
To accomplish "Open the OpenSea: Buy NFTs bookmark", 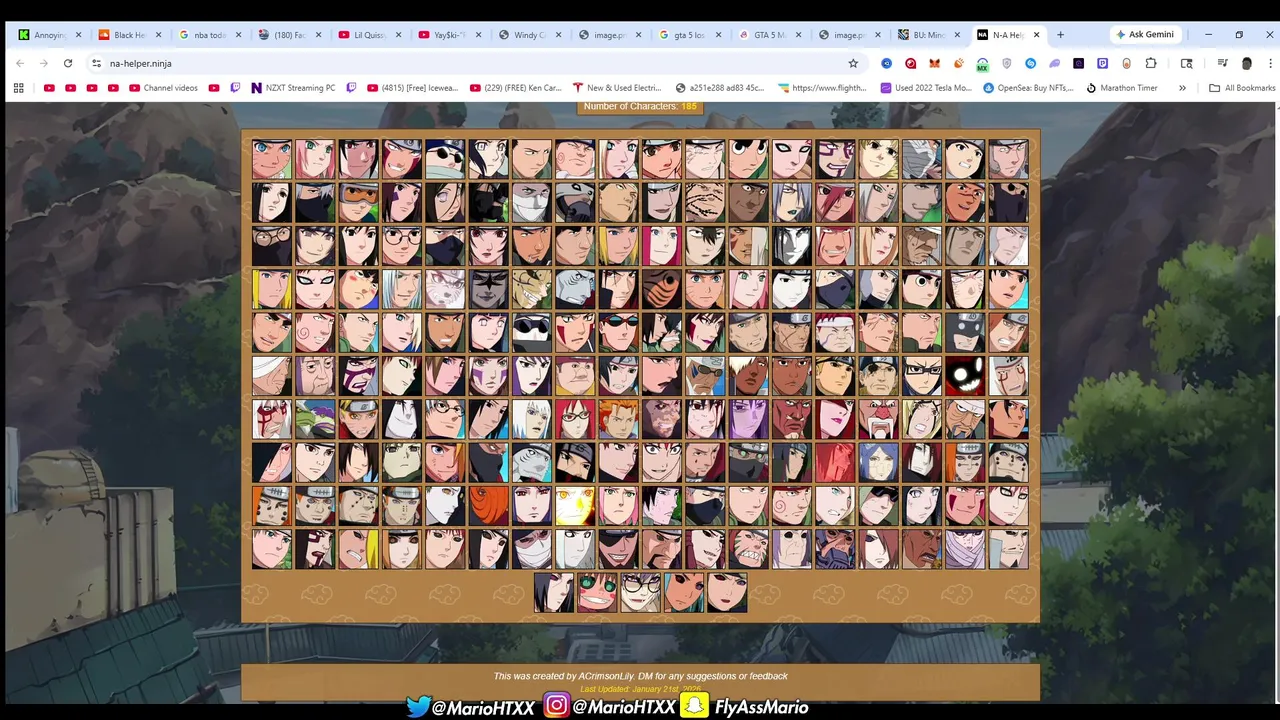I will click(1029, 88).
